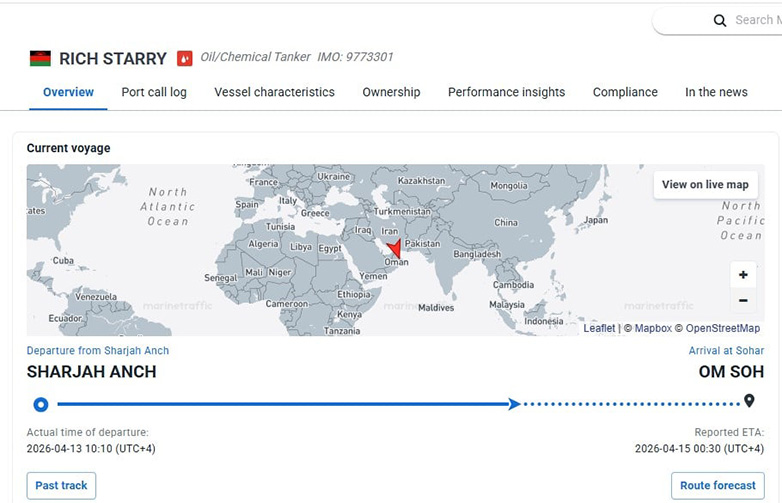Screen dimensions: 782x503
Task: Click the departure circle icon on the voyage bar
Action: coord(41,404)
